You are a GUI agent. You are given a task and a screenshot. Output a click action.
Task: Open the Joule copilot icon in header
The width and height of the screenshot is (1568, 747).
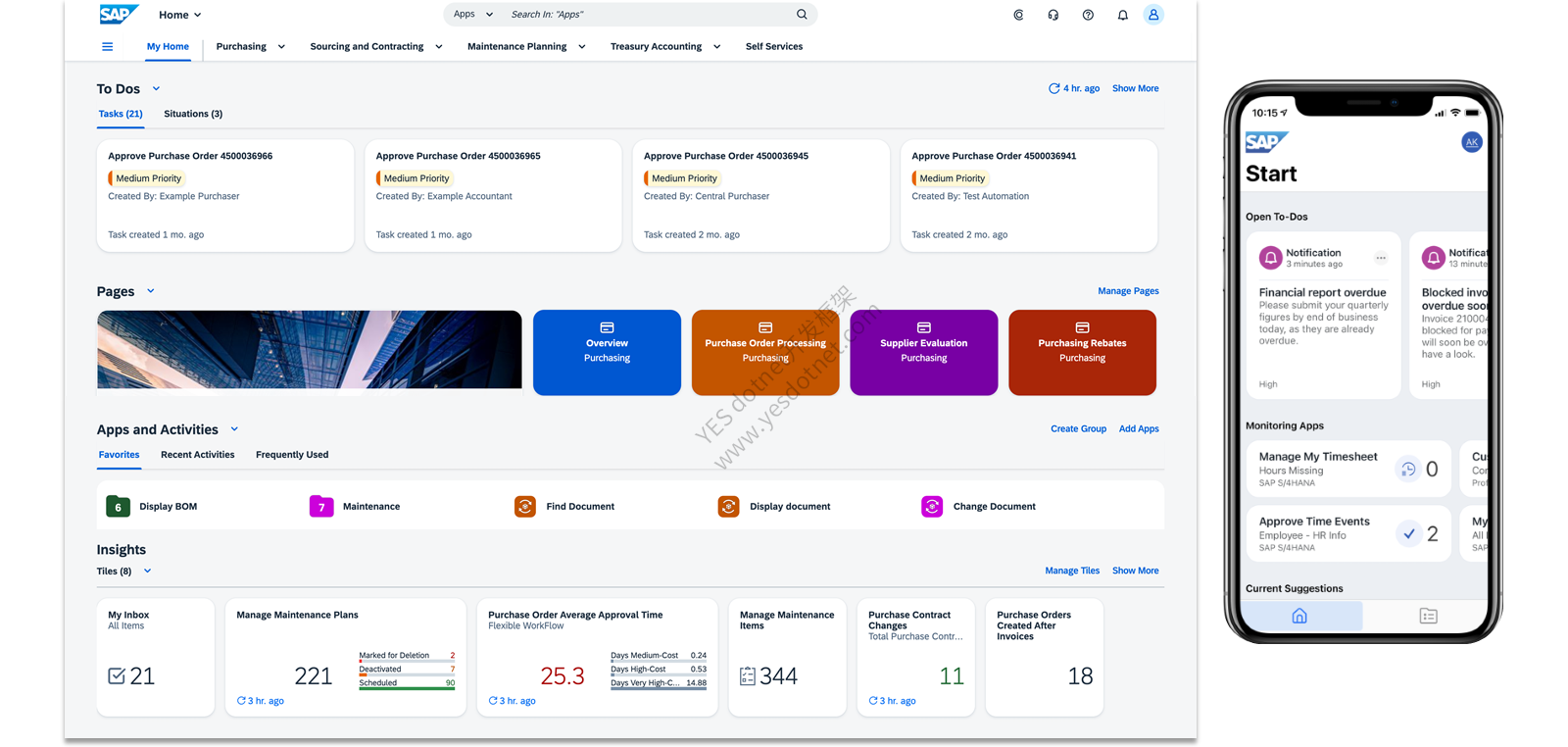1018,15
